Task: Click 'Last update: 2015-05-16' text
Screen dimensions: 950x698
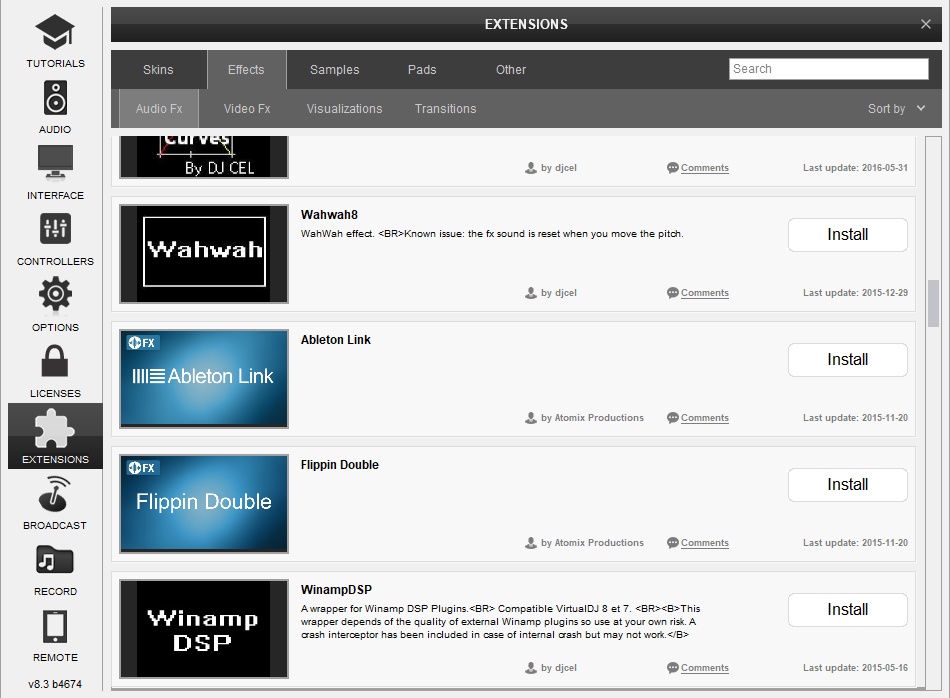Action: (855, 668)
